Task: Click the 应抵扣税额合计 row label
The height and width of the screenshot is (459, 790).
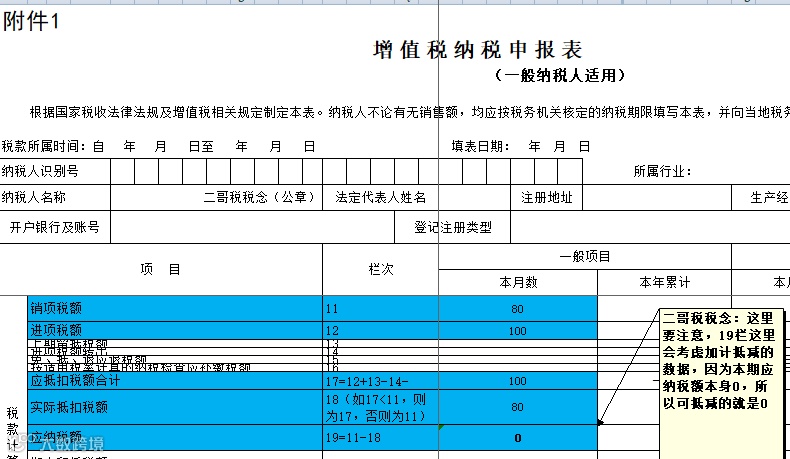Action: click(x=175, y=381)
